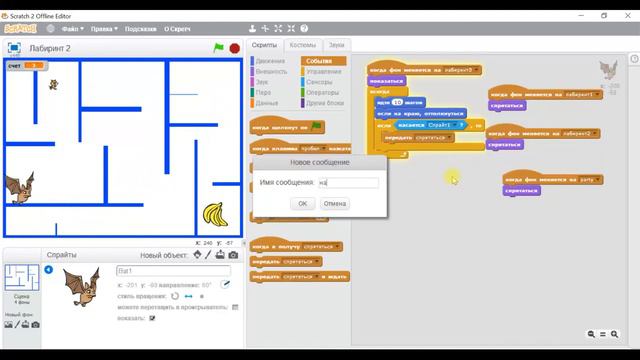The width and height of the screenshot is (640, 360).
Task: Switch to Костюмы tab
Action: click(302, 45)
